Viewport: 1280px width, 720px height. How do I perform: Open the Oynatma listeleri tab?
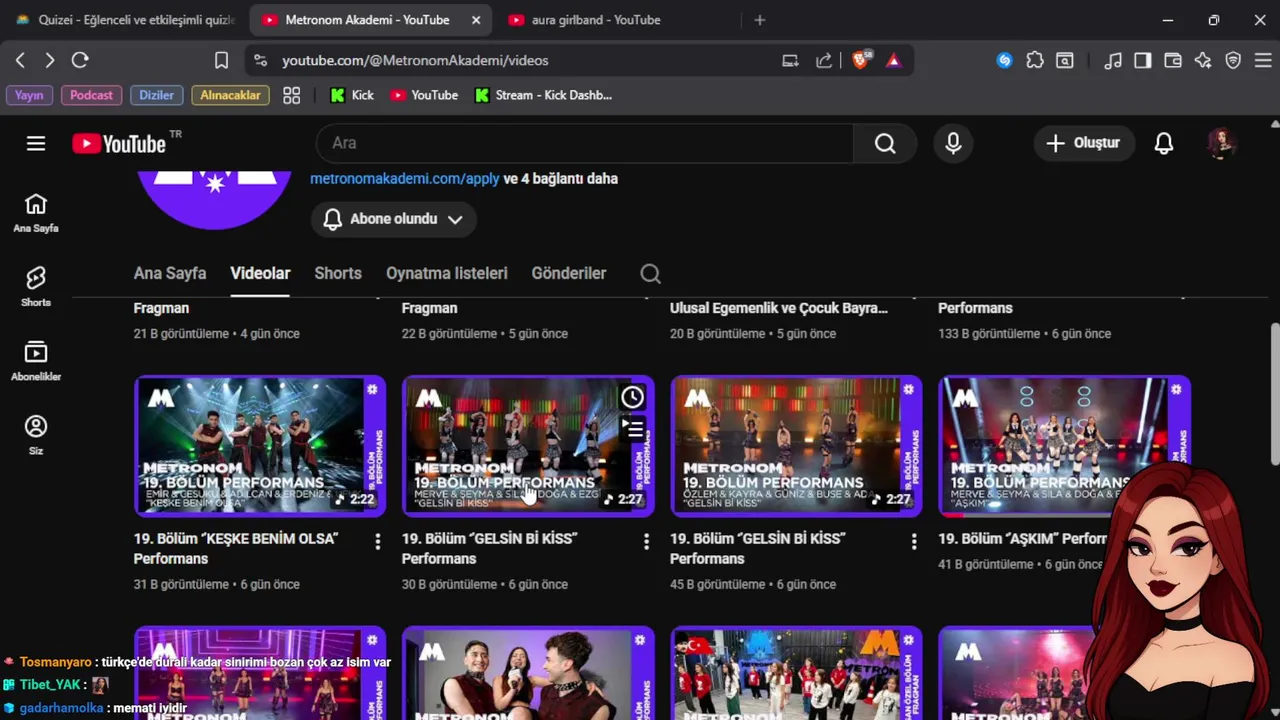[447, 273]
